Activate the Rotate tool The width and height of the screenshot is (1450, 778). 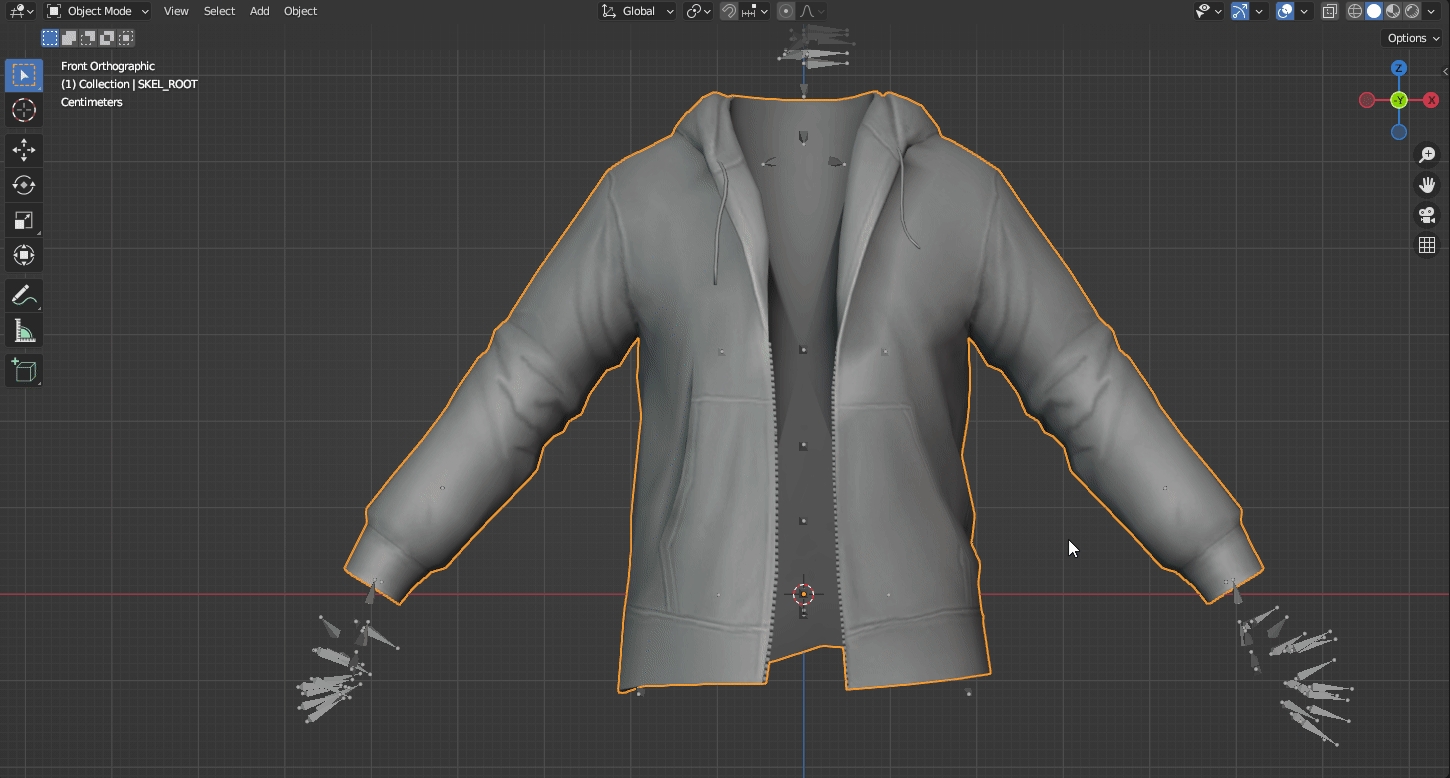click(24, 185)
